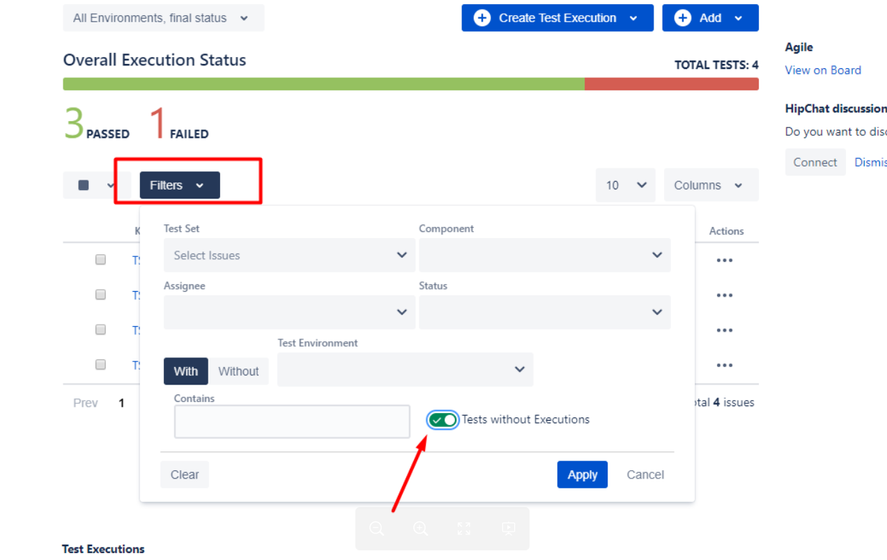Open the Test Set Select Issues dropdown
Image resolution: width=887 pixels, height=560 pixels.
pyautogui.click(x=289, y=255)
